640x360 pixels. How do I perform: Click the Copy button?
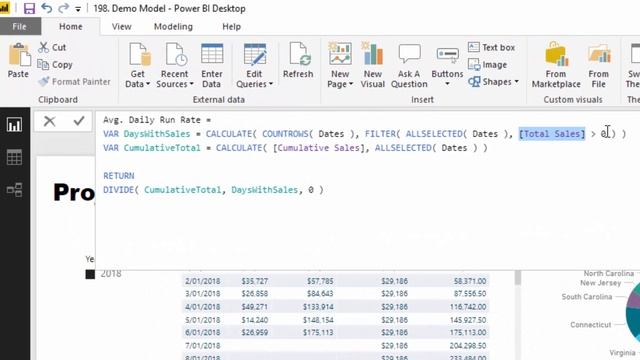pos(55,64)
